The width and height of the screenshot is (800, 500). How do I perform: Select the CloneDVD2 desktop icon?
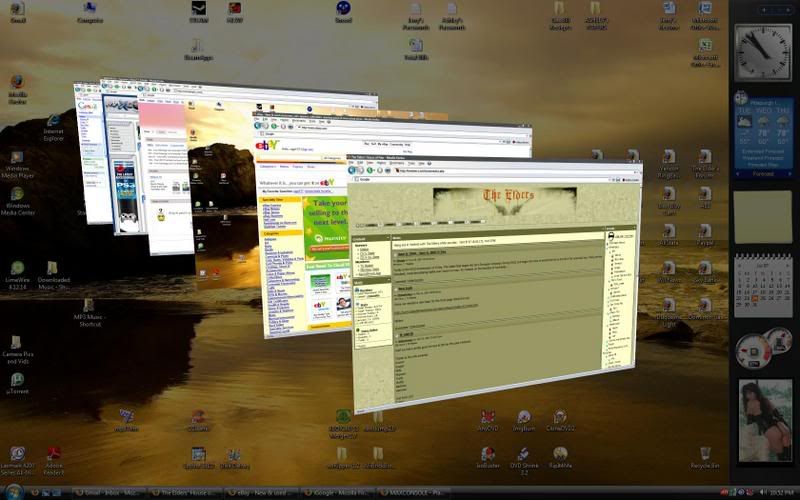tap(560, 420)
